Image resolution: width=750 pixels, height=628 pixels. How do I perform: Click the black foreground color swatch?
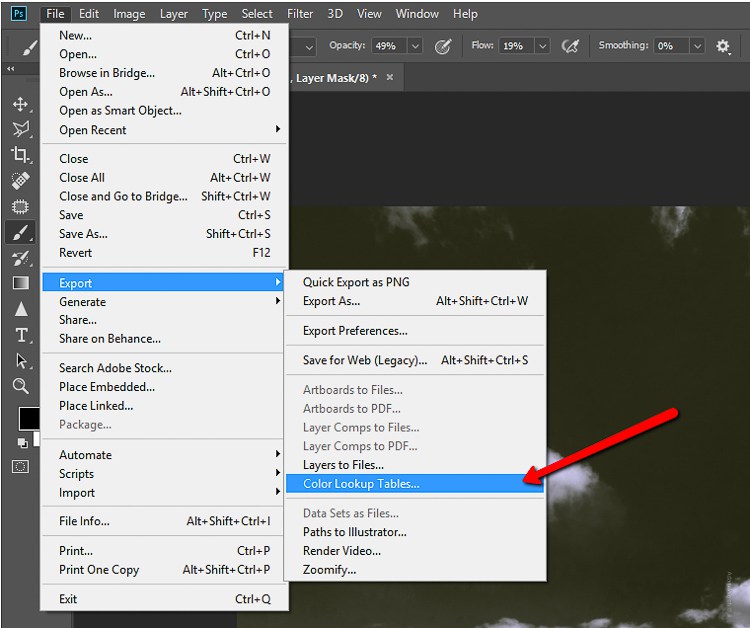[x=29, y=419]
